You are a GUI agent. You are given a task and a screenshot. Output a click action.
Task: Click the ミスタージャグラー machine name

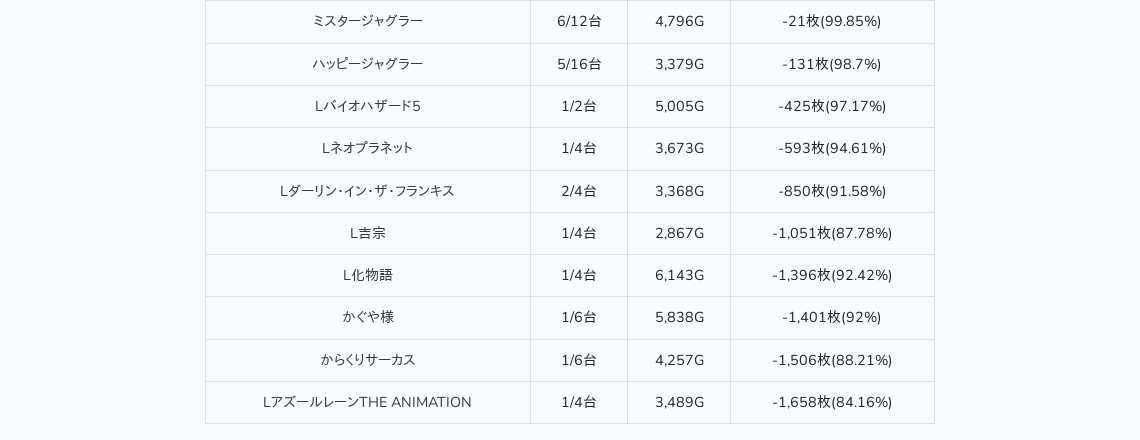point(367,21)
